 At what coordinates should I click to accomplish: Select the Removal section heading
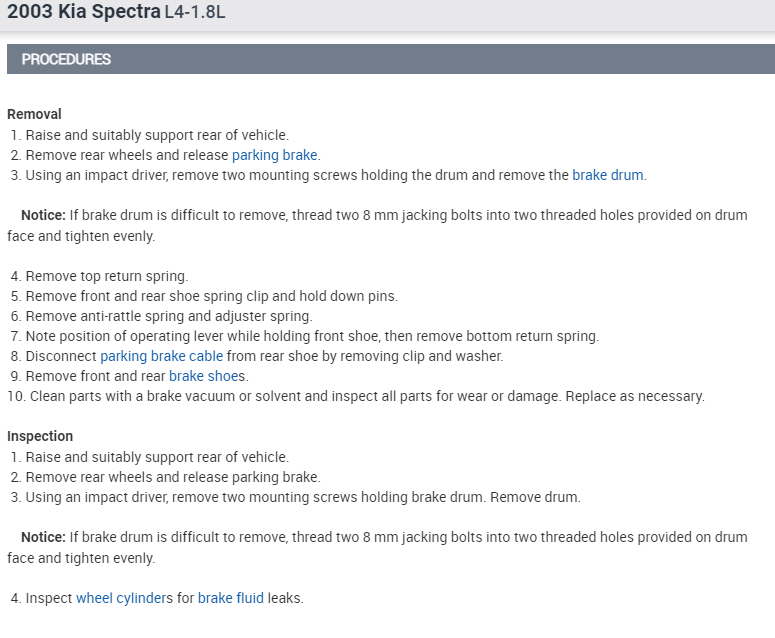pos(34,114)
